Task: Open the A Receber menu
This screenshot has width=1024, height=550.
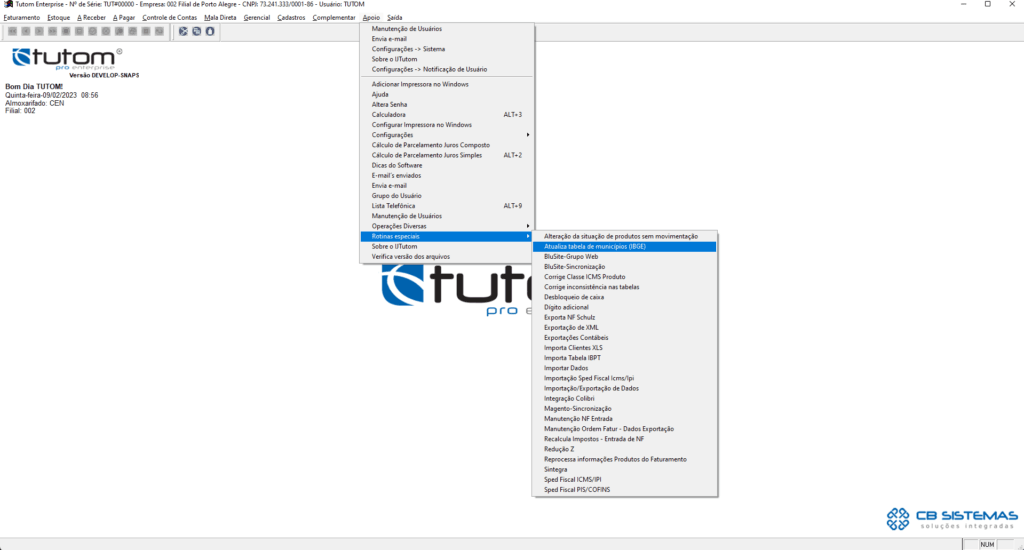Action: click(x=91, y=18)
